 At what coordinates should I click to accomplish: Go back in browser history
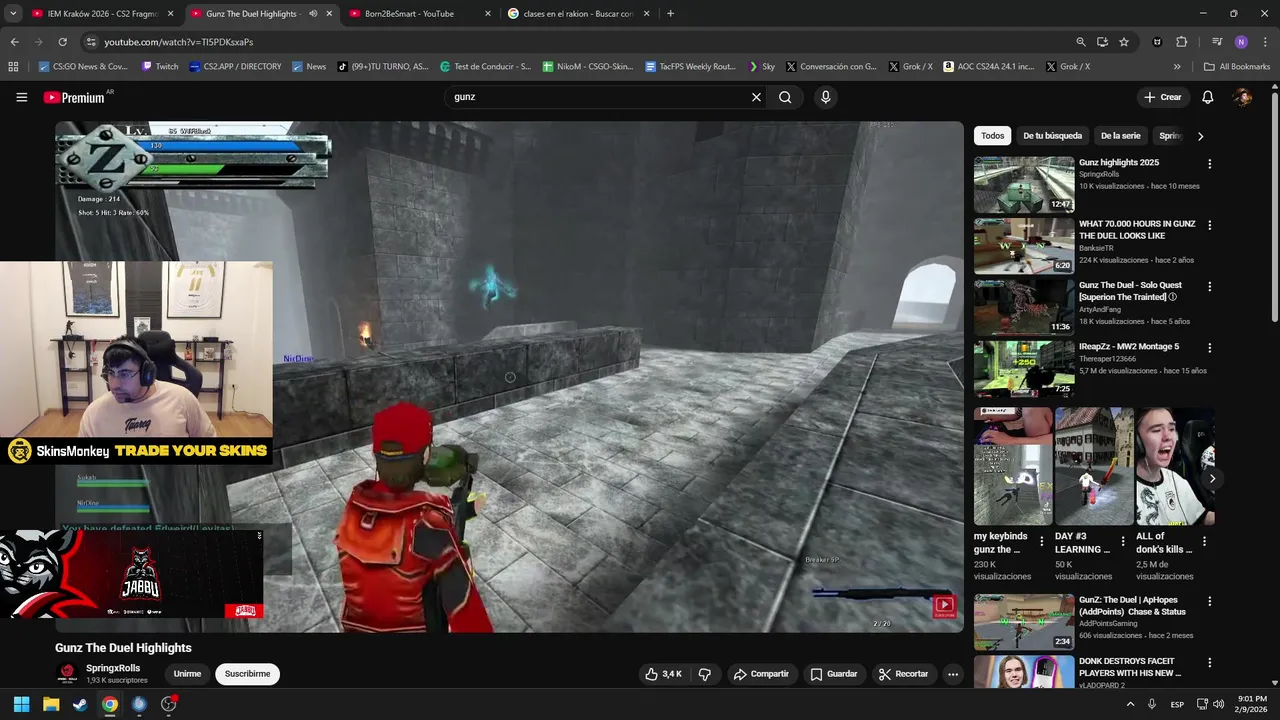[14, 42]
